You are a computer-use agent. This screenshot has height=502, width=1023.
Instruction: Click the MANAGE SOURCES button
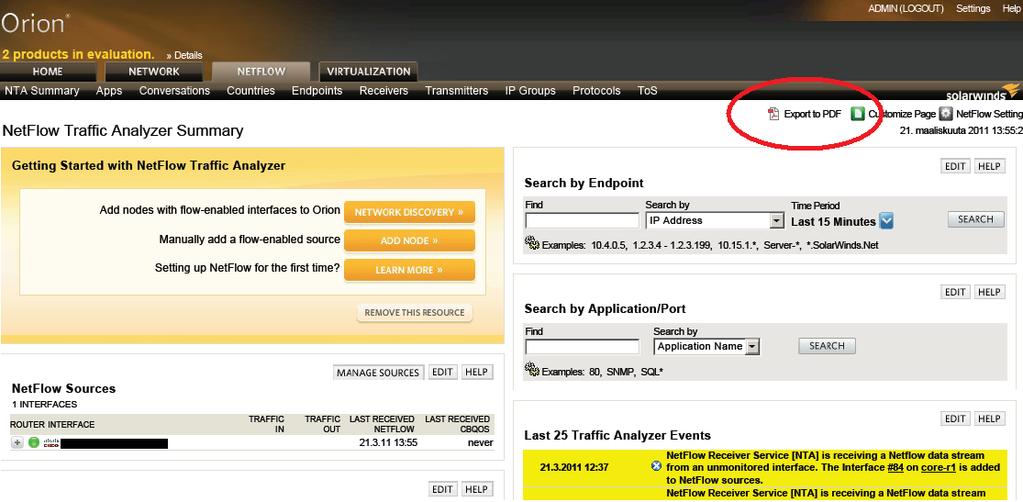(x=378, y=372)
